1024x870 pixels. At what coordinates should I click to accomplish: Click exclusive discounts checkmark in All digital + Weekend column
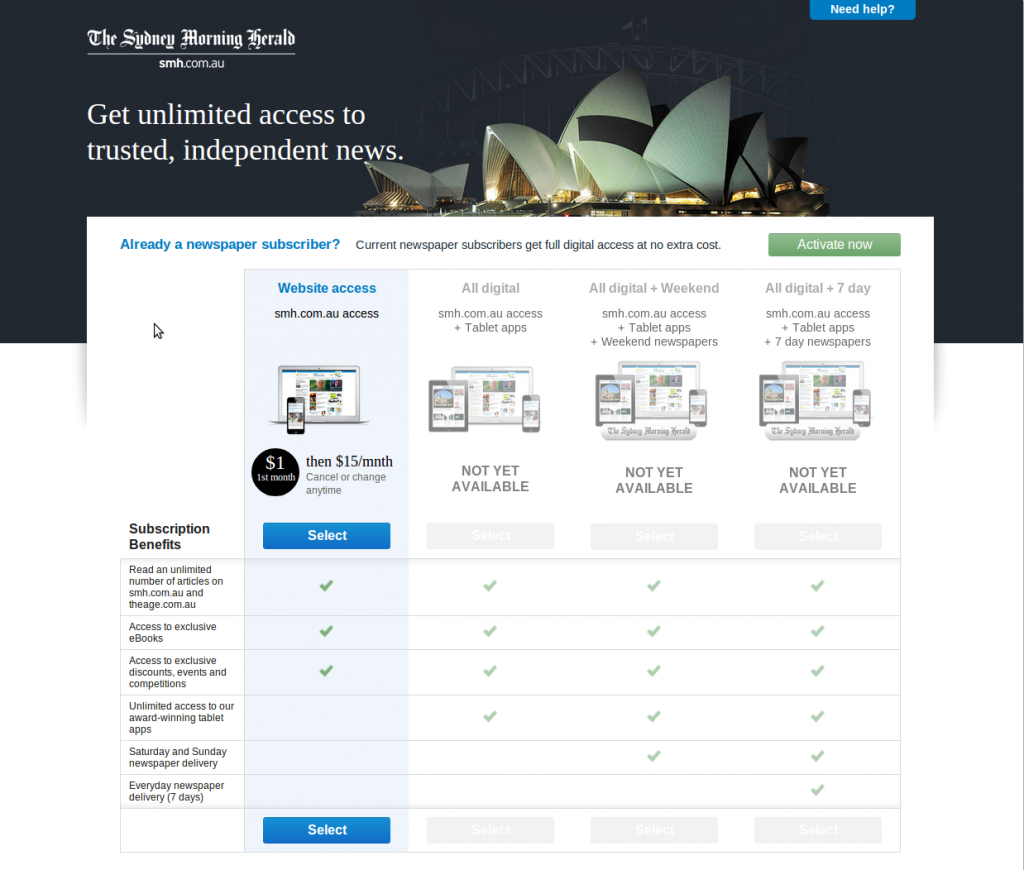click(x=654, y=671)
